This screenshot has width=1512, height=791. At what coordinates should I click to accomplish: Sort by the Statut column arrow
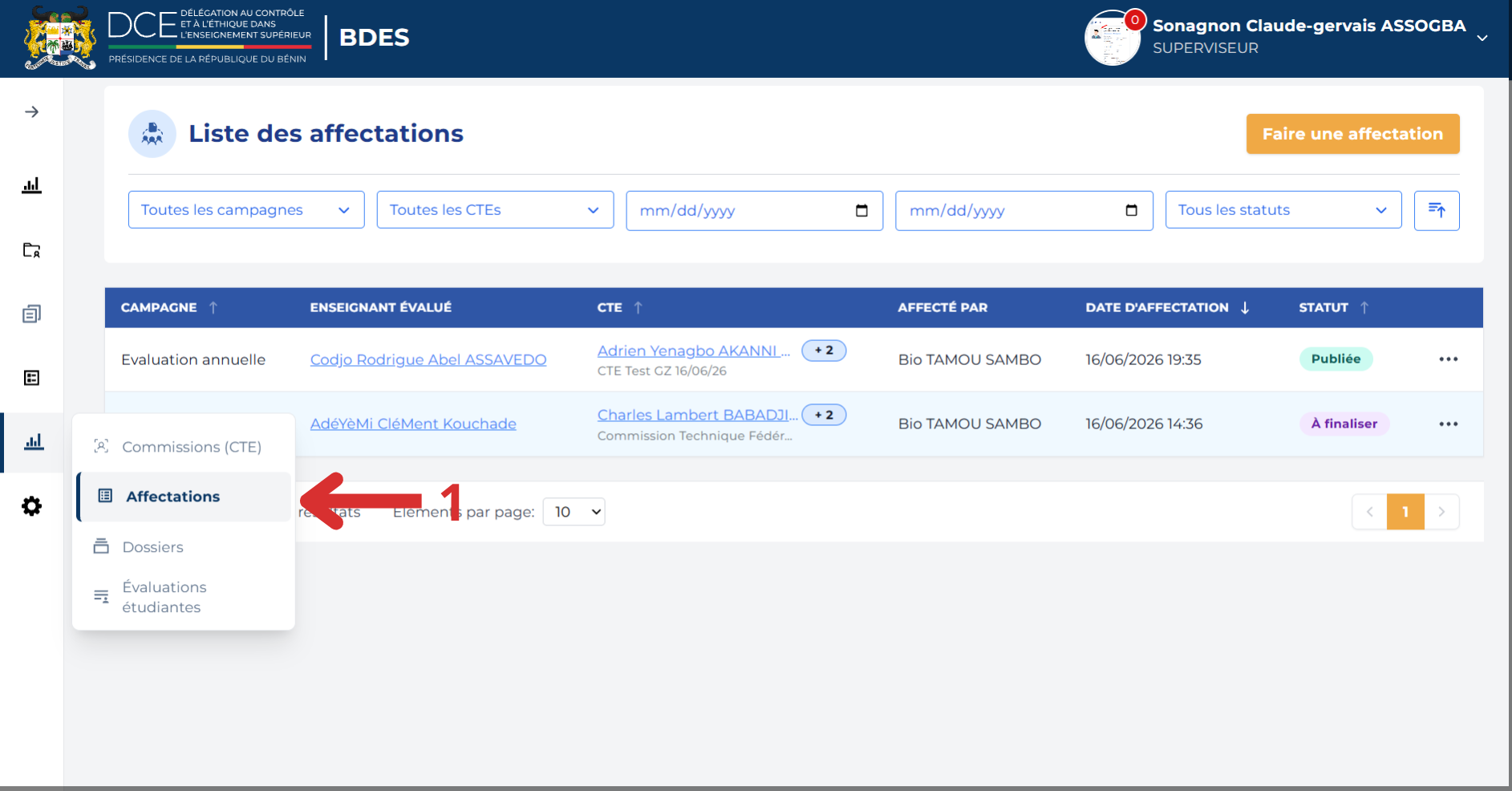pyautogui.click(x=1364, y=307)
